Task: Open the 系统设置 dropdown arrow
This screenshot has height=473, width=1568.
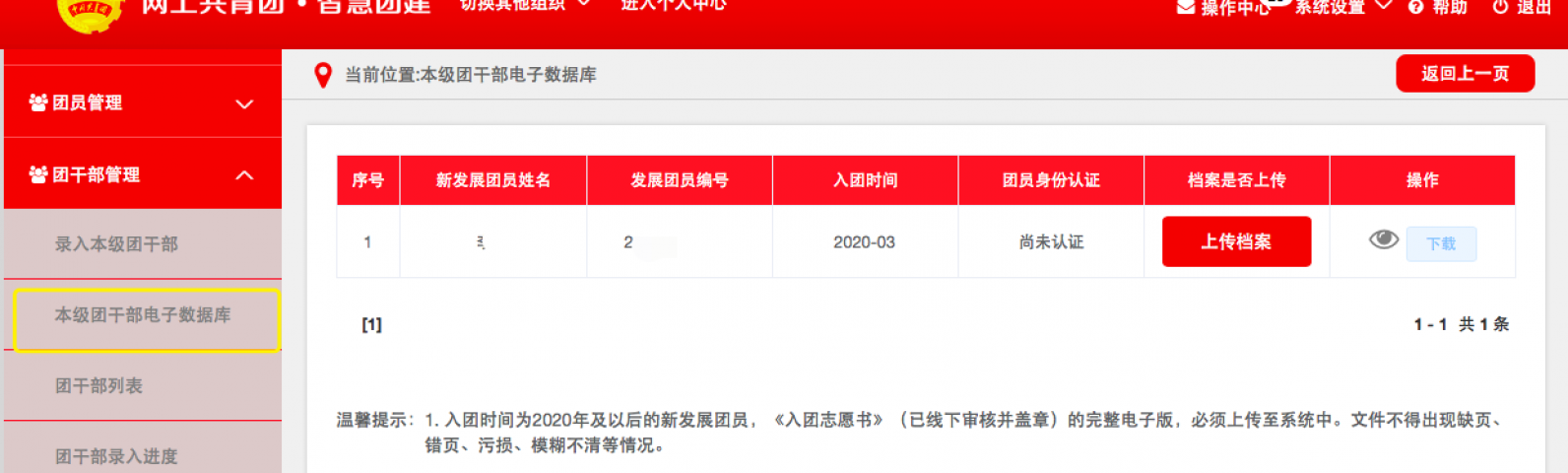Action: click(x=1383, y=6)
